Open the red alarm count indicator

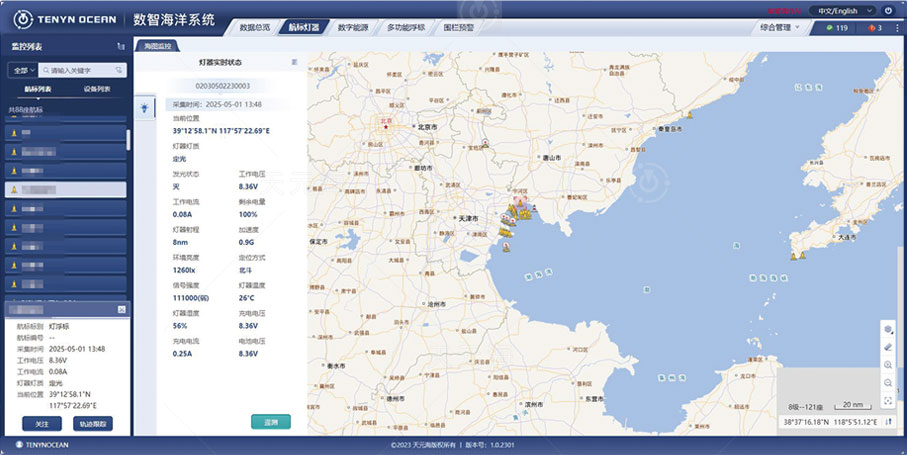pyautogui.click(x=875, y=28)
